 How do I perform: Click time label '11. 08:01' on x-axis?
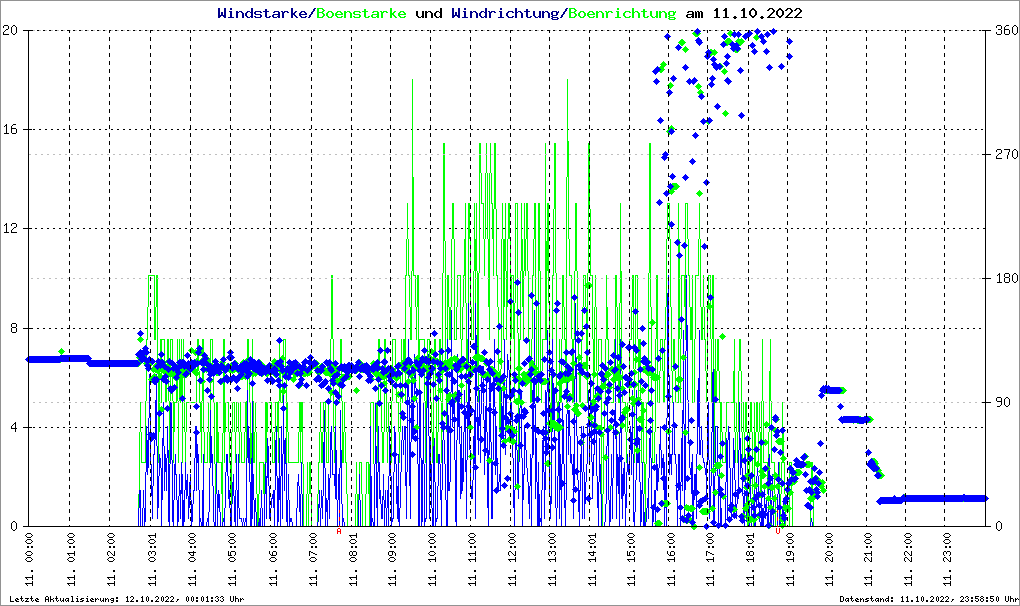(352, 560)
